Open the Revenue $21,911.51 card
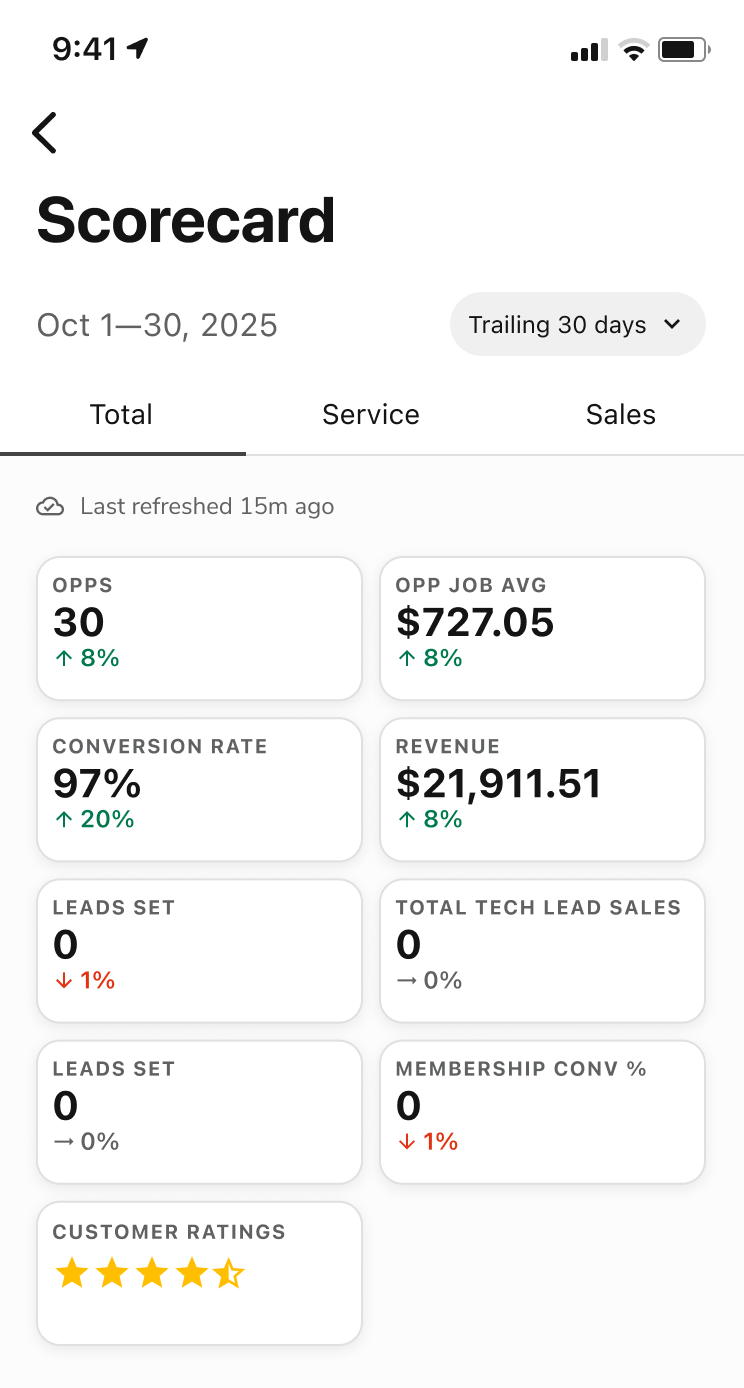Viewport: 744px width, 1388px height. pyautogui.click(x=543, y=789)
